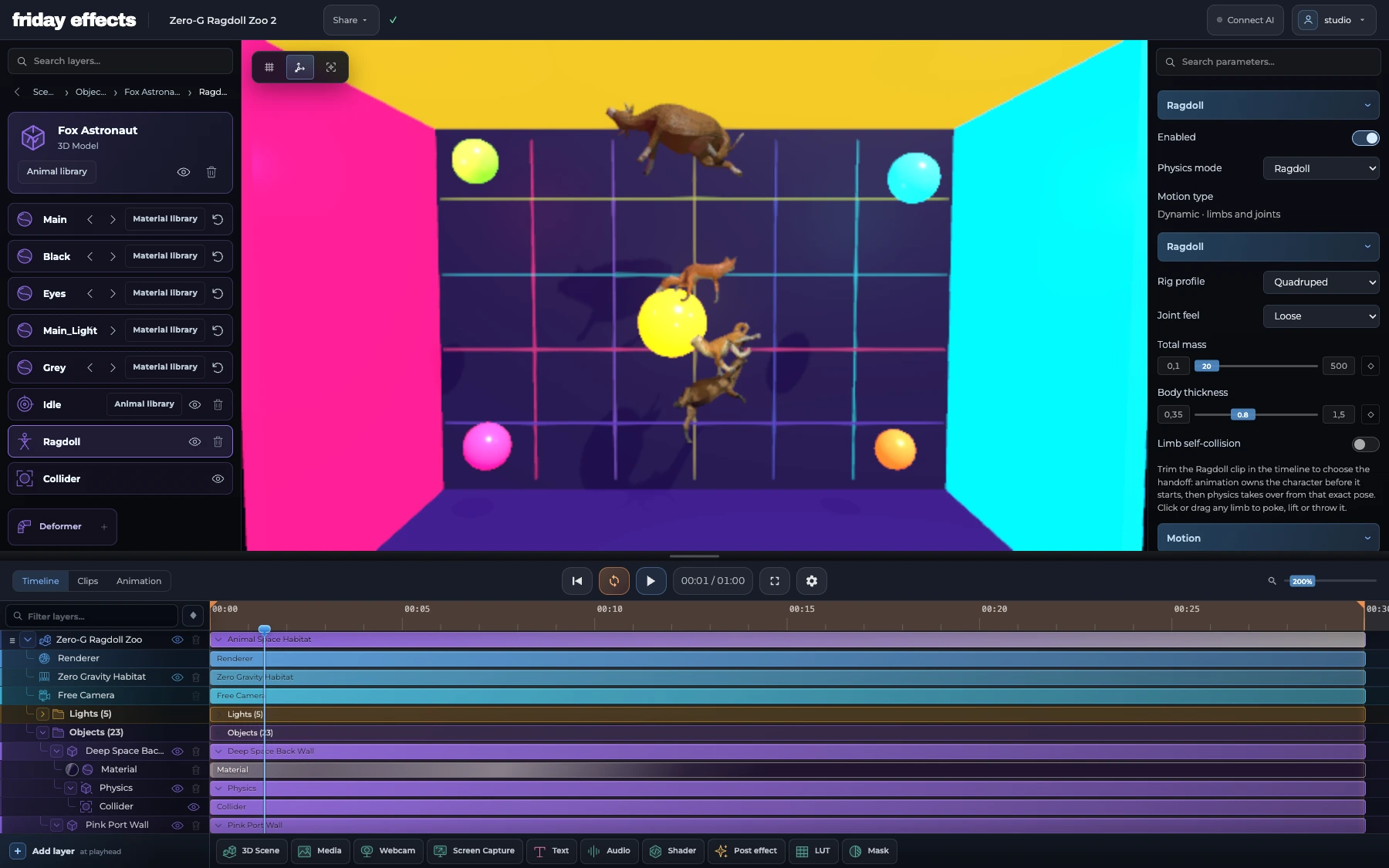Expand the Motion section

[x=1268, y=538]
